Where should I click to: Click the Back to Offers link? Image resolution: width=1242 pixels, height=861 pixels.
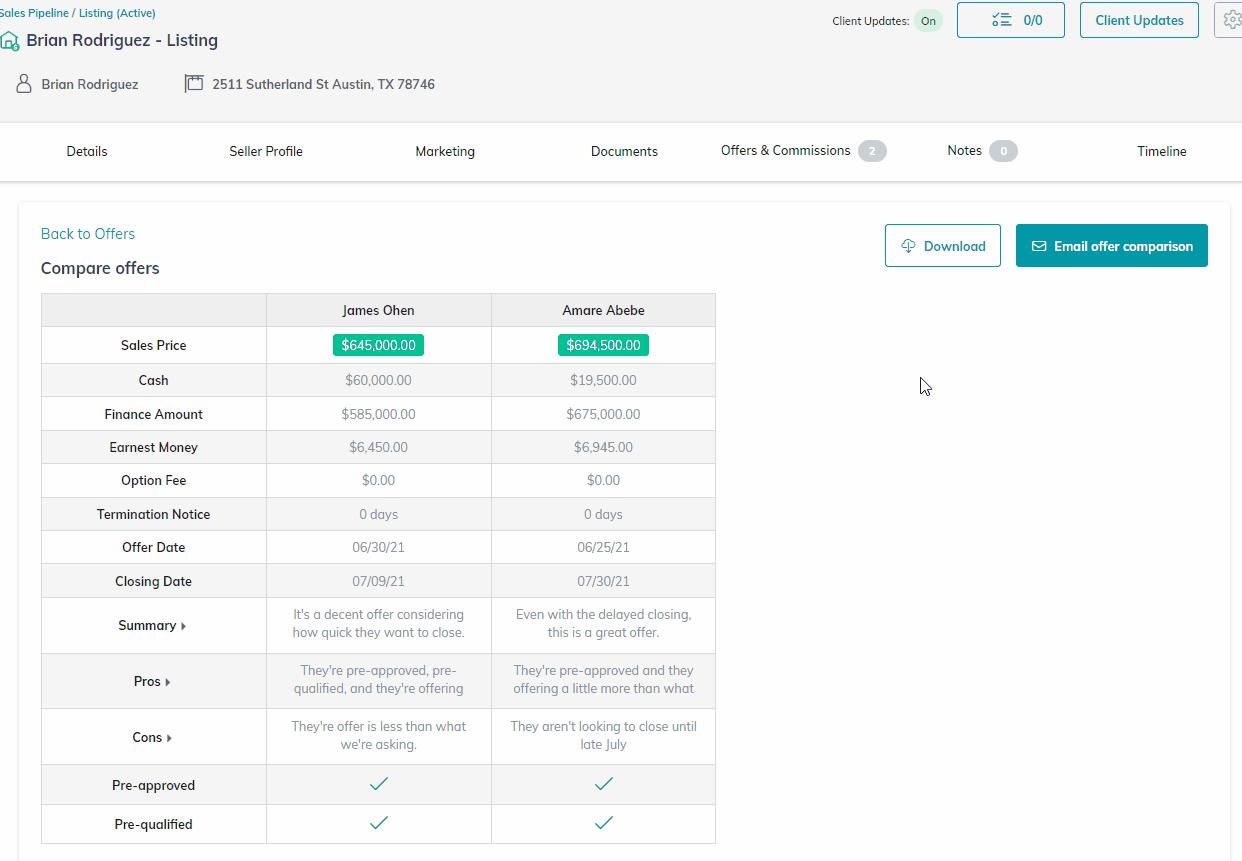[x=88, y=234]
